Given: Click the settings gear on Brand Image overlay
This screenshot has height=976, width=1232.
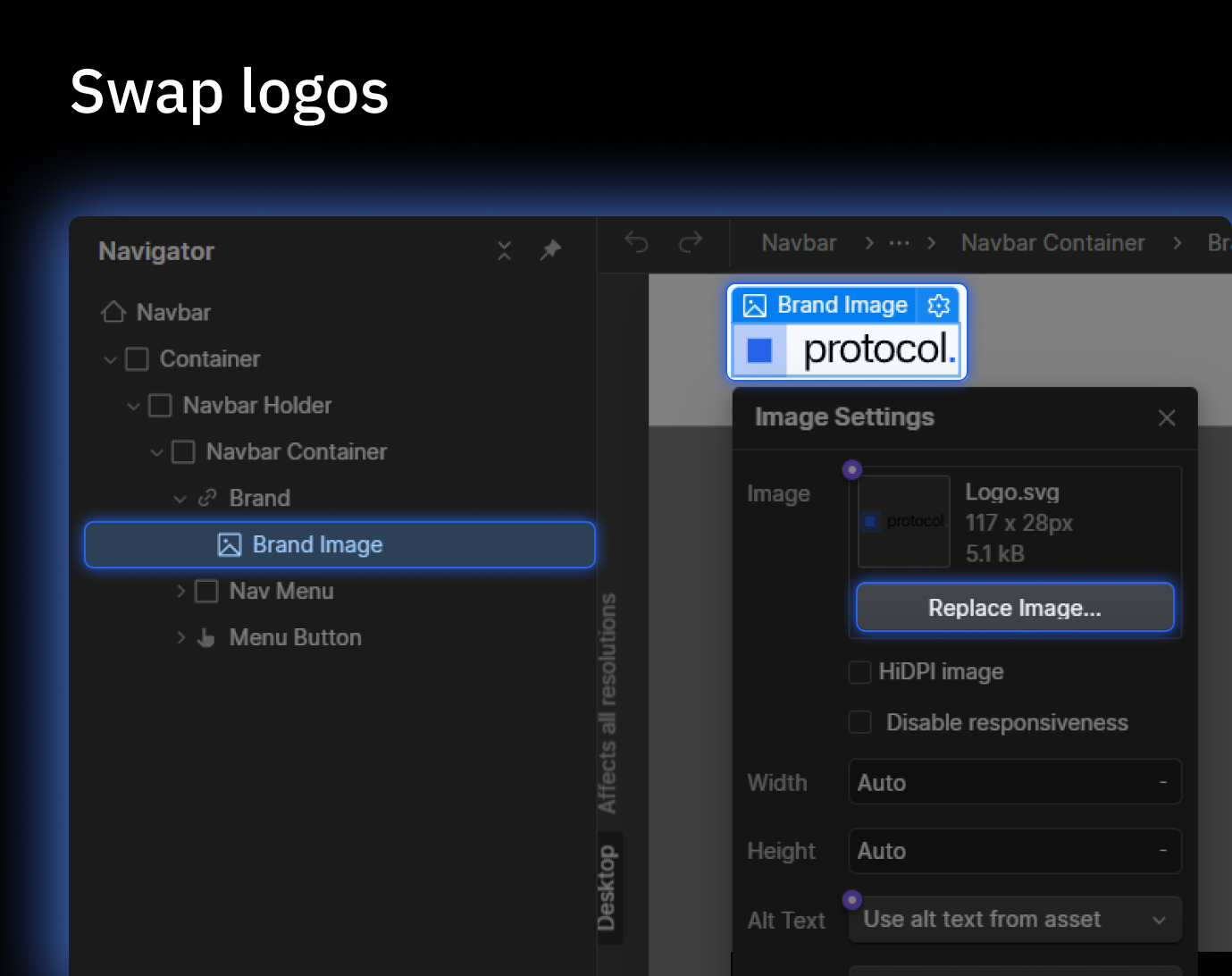Looking at the screenshot, I should pyautogui.click(x=938, y=305).
